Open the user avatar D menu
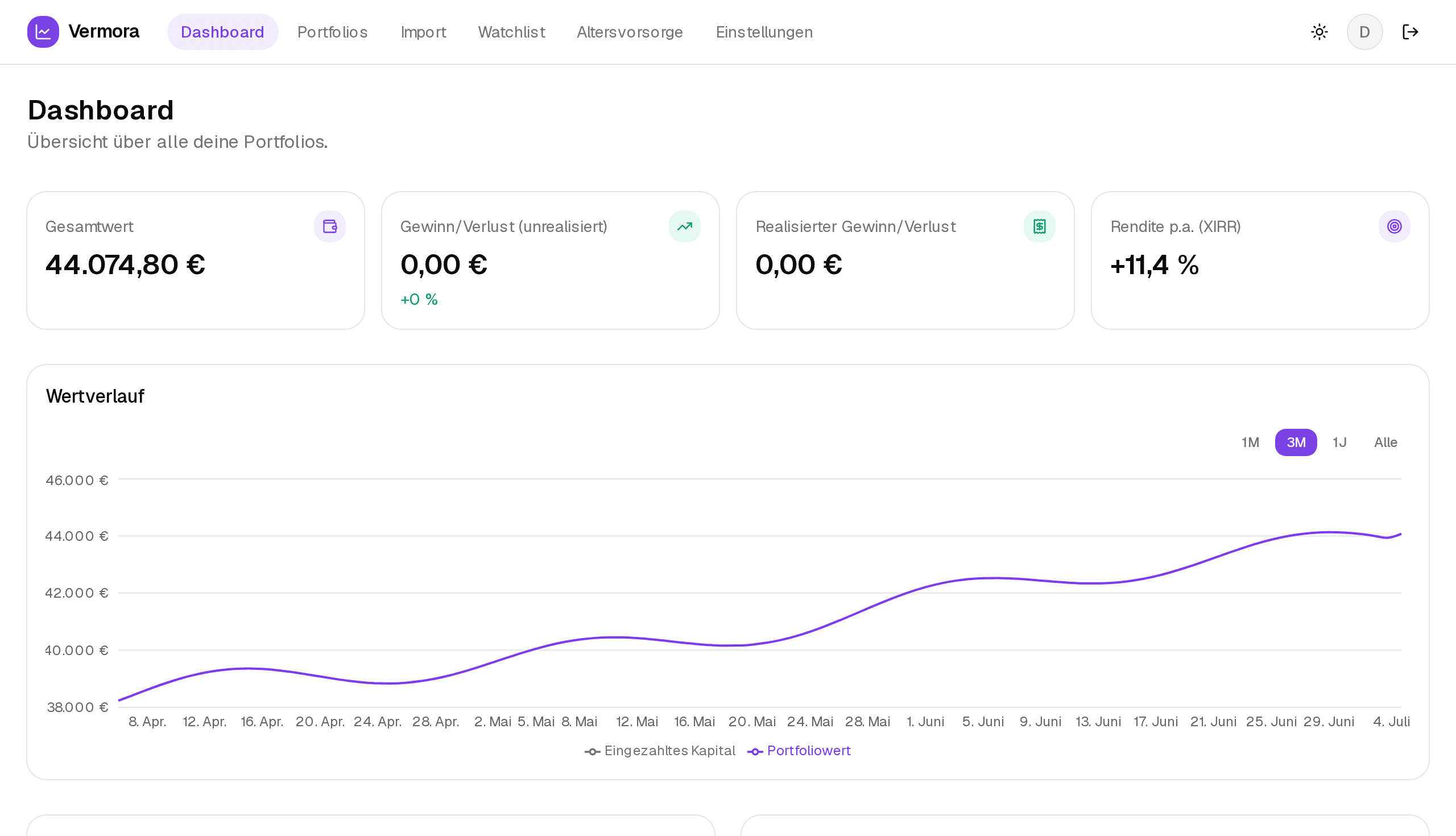The width and height of the screenshot is (1456, 836). 1364,32
